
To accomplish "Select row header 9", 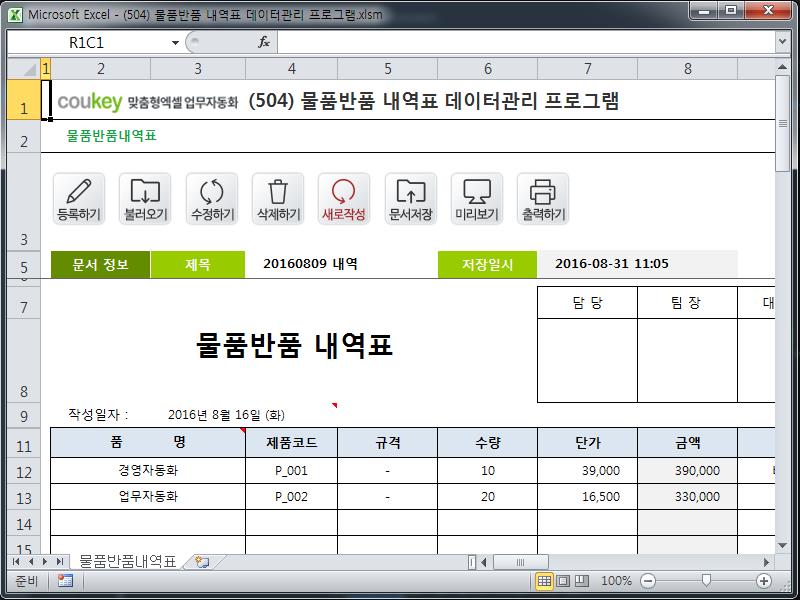I will tap(24, 416).
